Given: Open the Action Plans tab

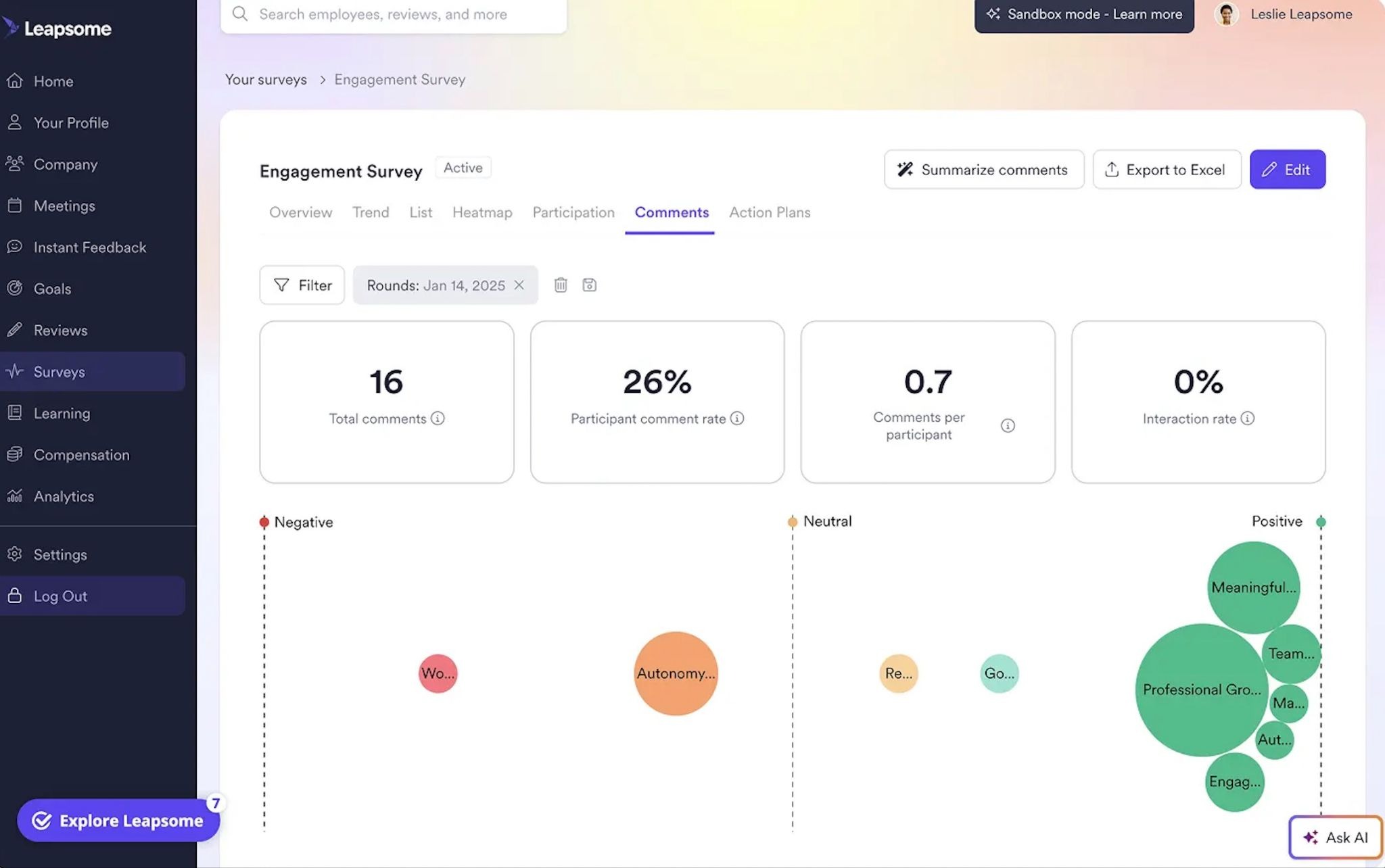Looking at the screenshot, I should tap(770, 212).
